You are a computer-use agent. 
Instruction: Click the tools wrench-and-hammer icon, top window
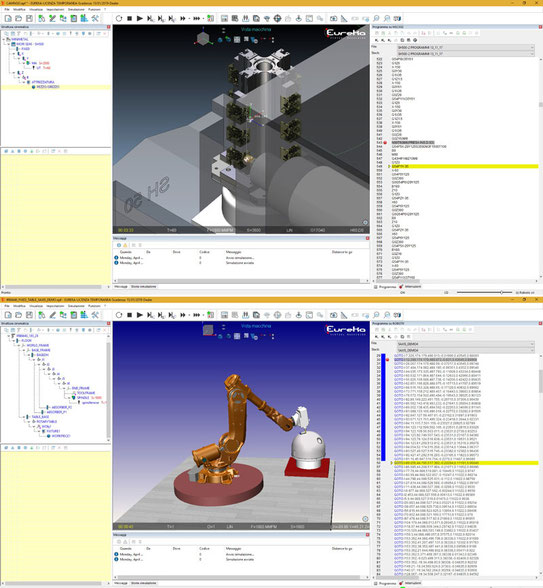click(95, 18)
